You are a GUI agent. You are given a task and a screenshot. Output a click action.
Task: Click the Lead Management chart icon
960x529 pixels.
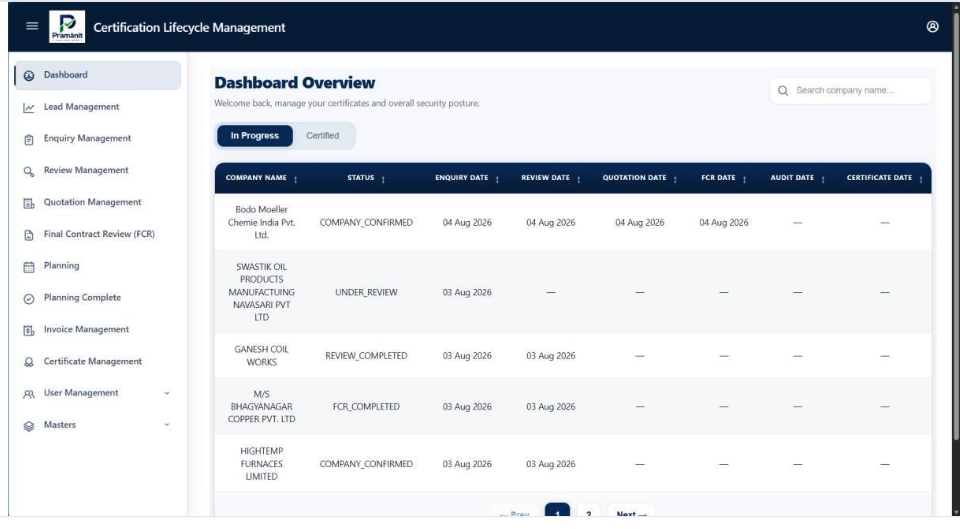[29, 108]
